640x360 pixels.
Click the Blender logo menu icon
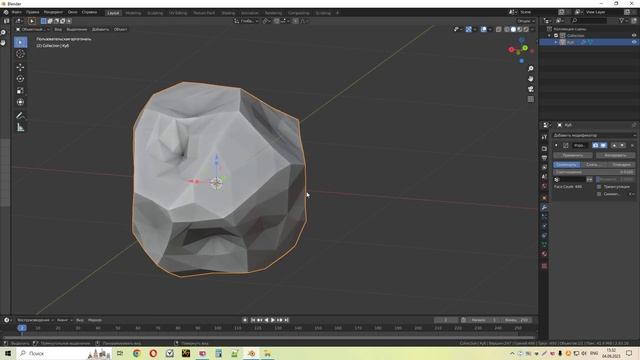(6, 12)
